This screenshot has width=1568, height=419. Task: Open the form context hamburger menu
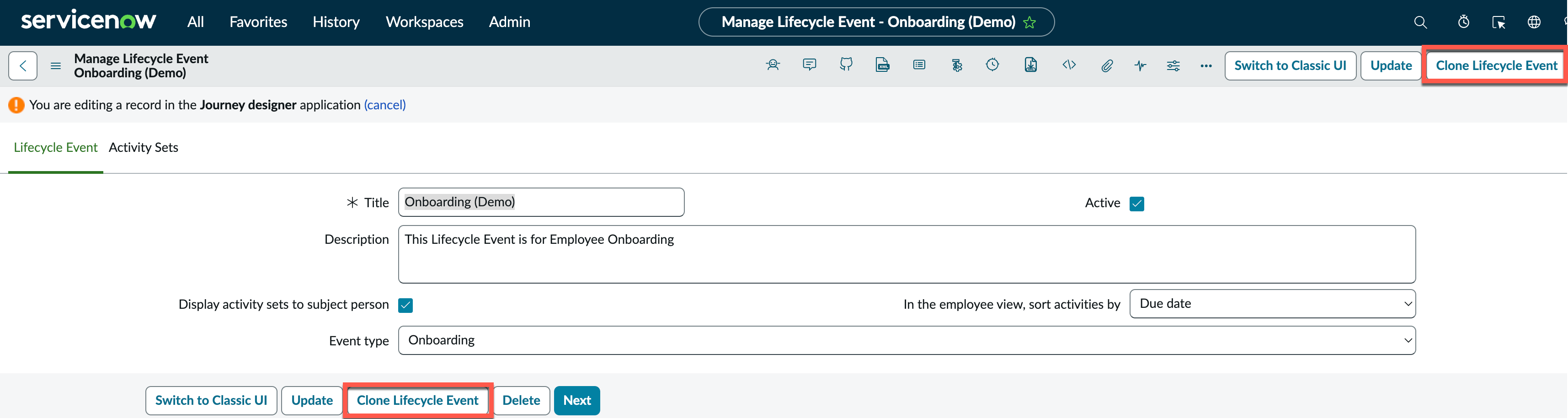(55, 66)
